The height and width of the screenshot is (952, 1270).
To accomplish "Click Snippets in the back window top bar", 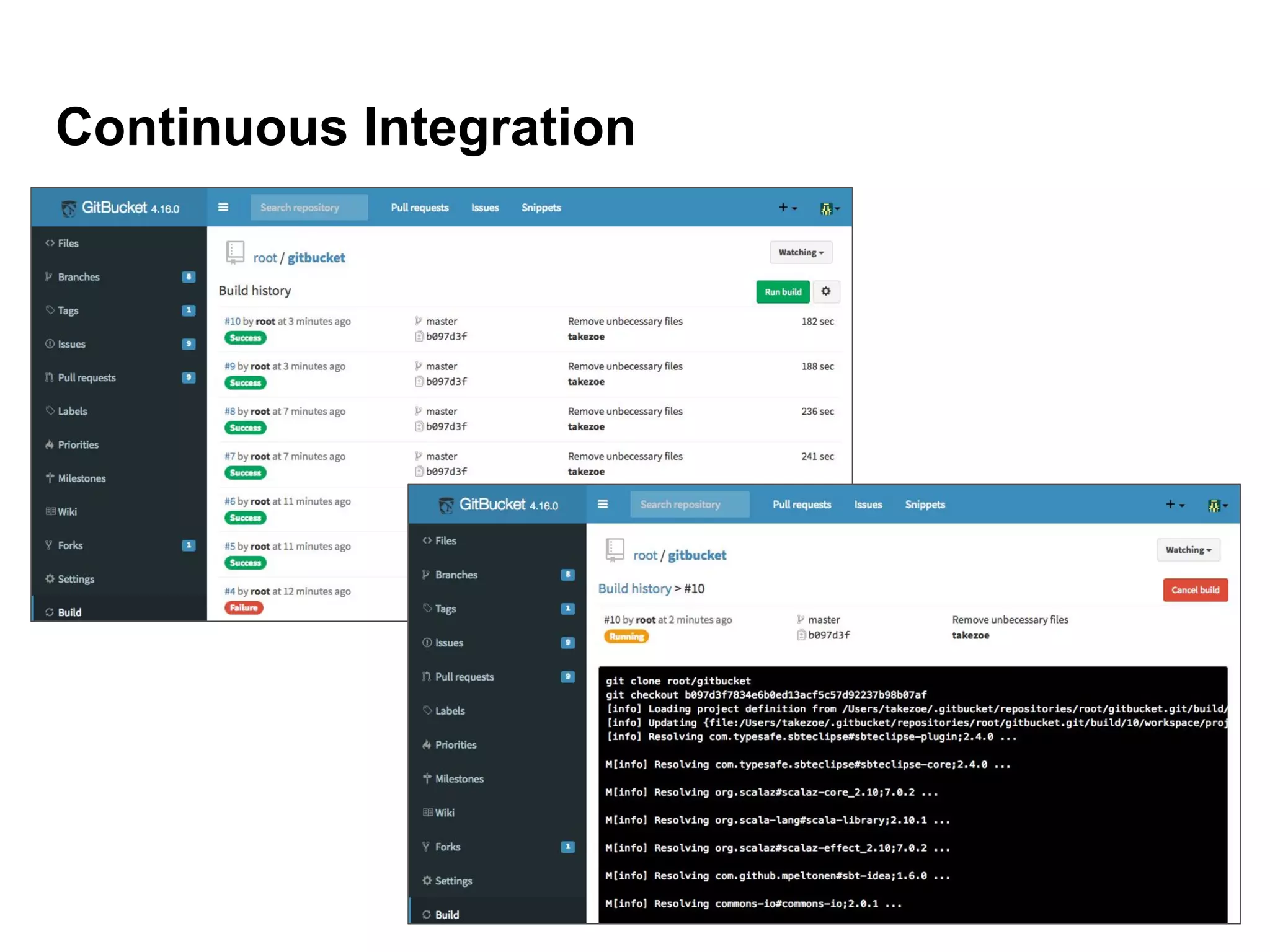I will 541,208.
